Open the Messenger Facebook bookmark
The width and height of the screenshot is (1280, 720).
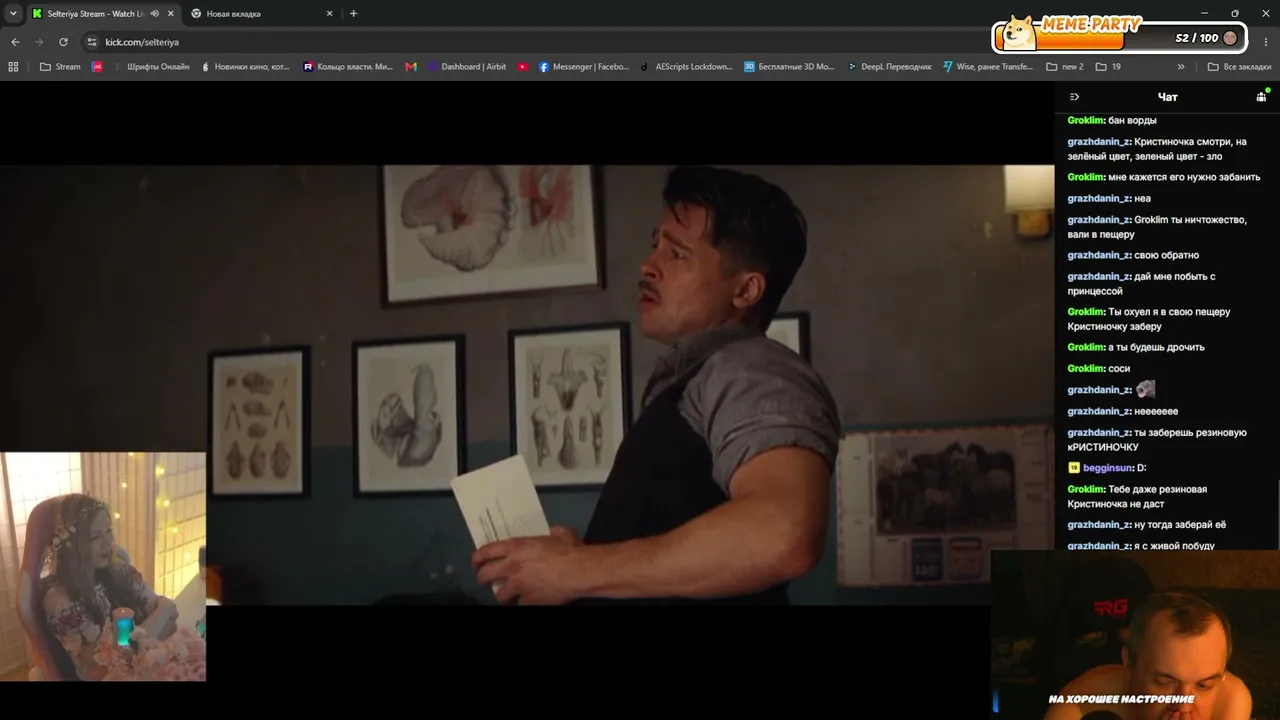pos(584,67)
